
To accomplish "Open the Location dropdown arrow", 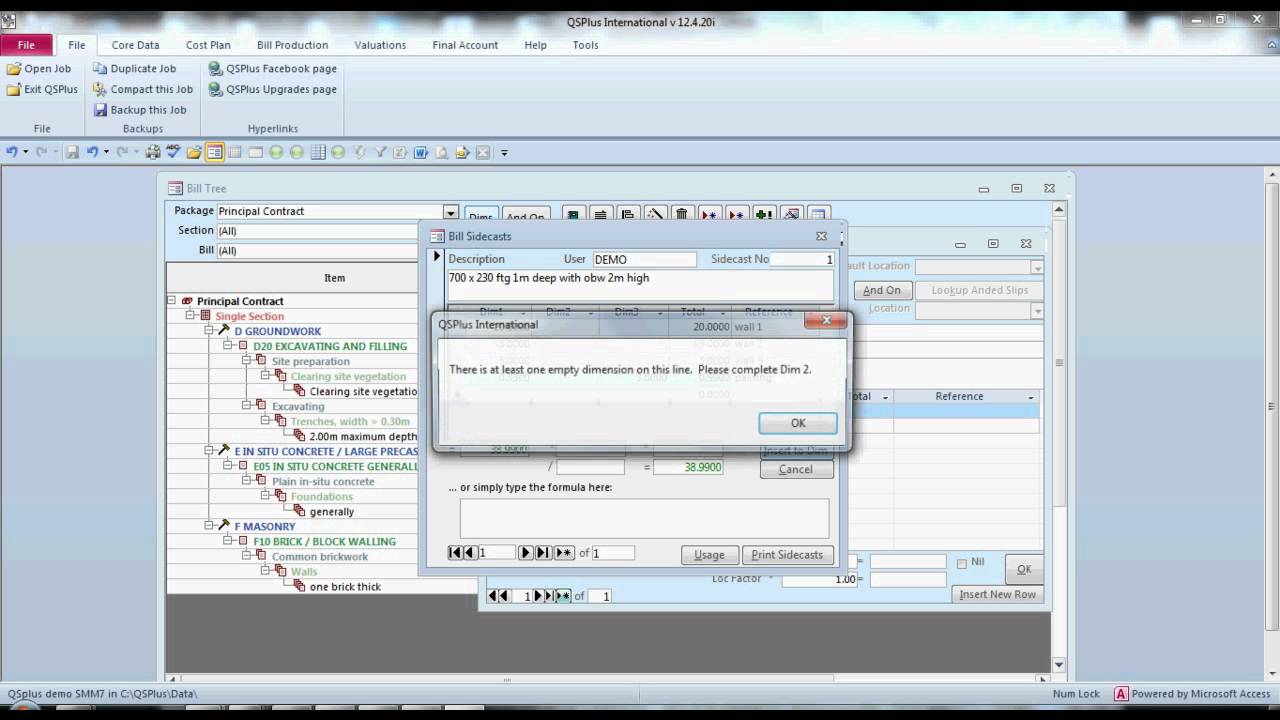I will coord(1037,310).
